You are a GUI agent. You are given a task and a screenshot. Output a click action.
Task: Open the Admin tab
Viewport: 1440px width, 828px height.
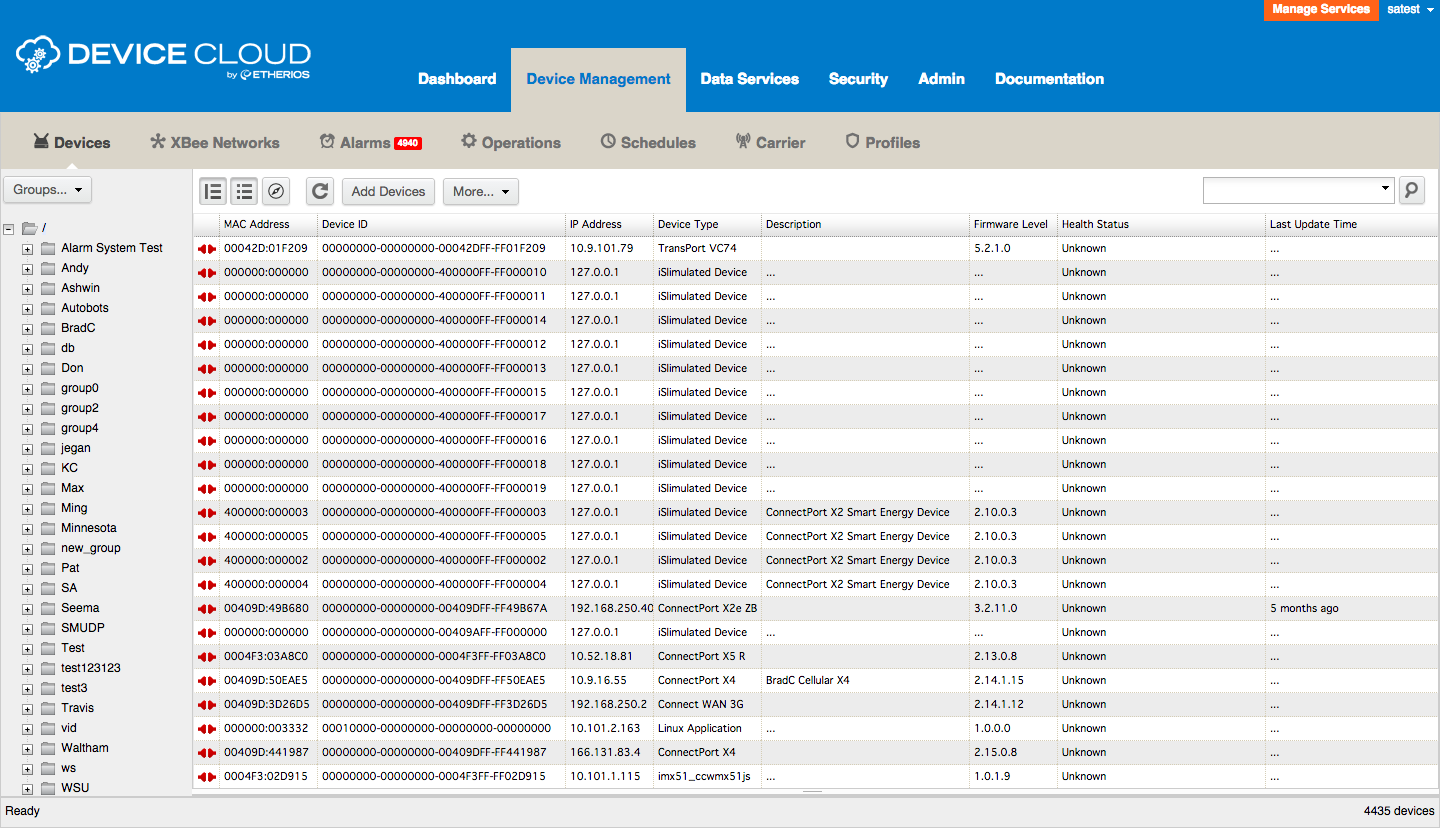tap(942, 79)
